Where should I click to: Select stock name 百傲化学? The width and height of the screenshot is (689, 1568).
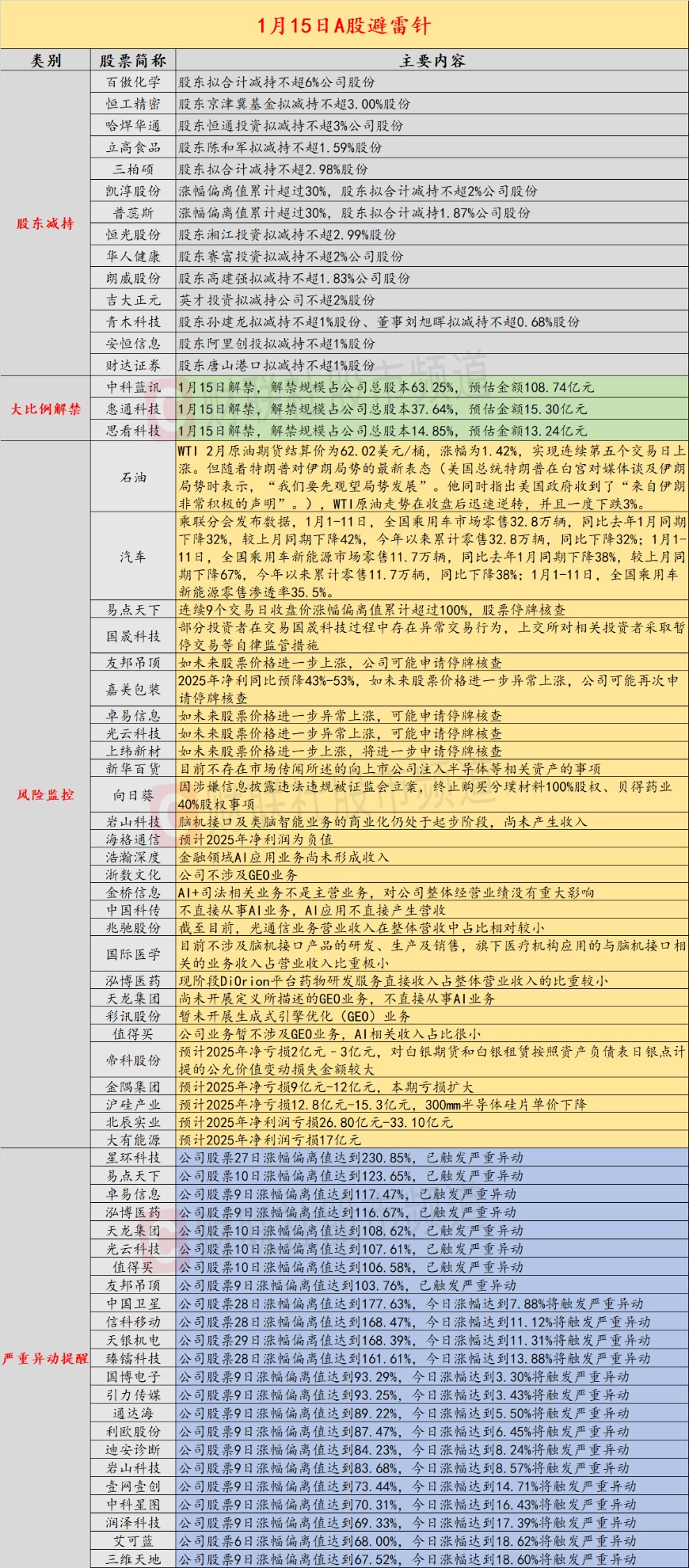[x=133, y=82]
